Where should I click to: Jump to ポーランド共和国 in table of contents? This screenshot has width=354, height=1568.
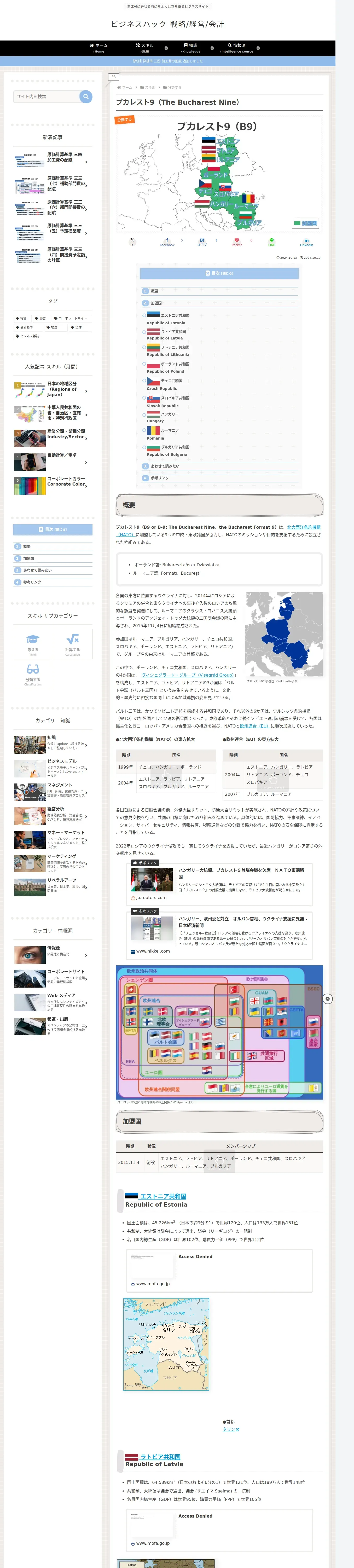click(175, 364)
